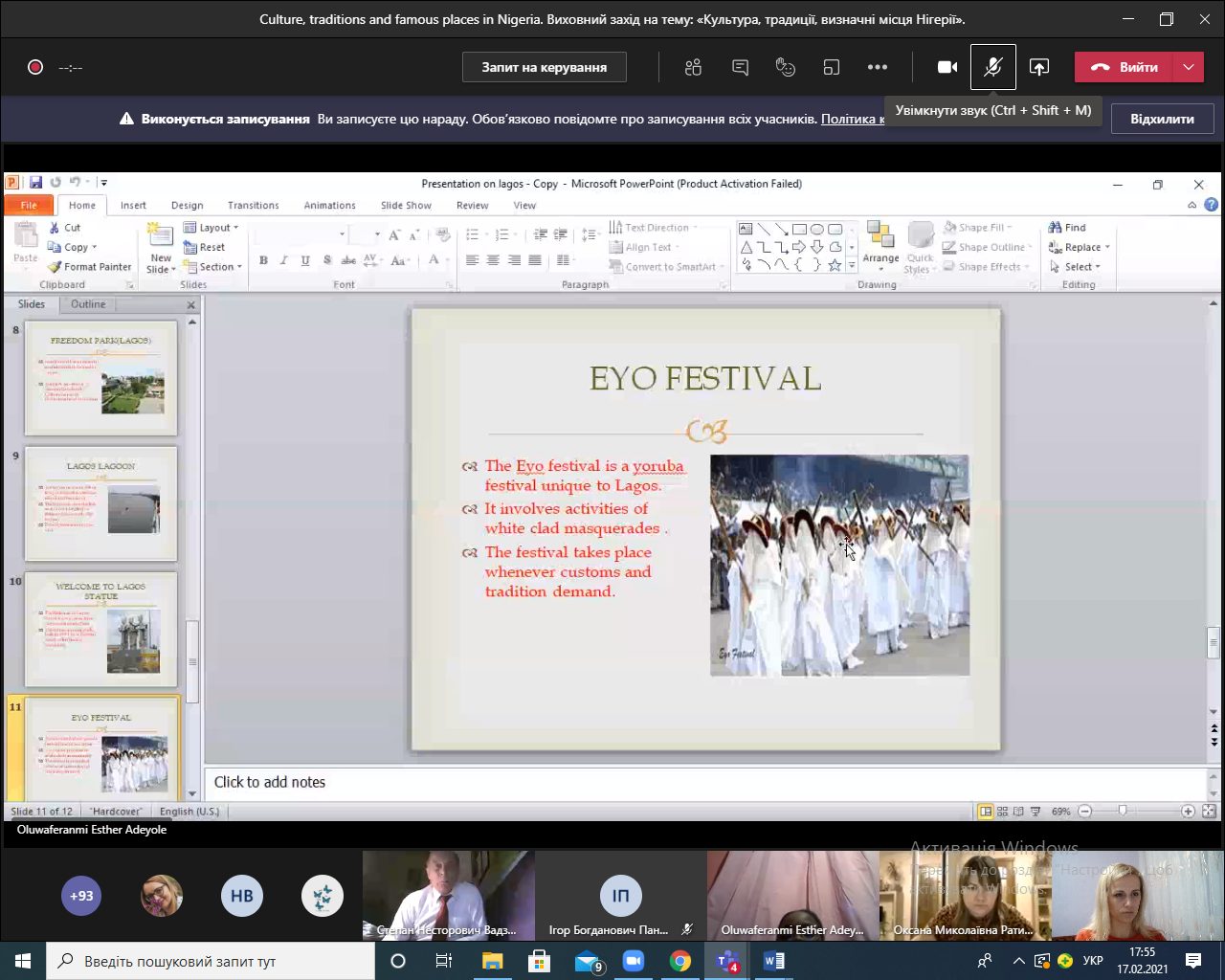Click the Format Painter tool
The height and width of the screenshot is (980, 1225).
(89, 267)
